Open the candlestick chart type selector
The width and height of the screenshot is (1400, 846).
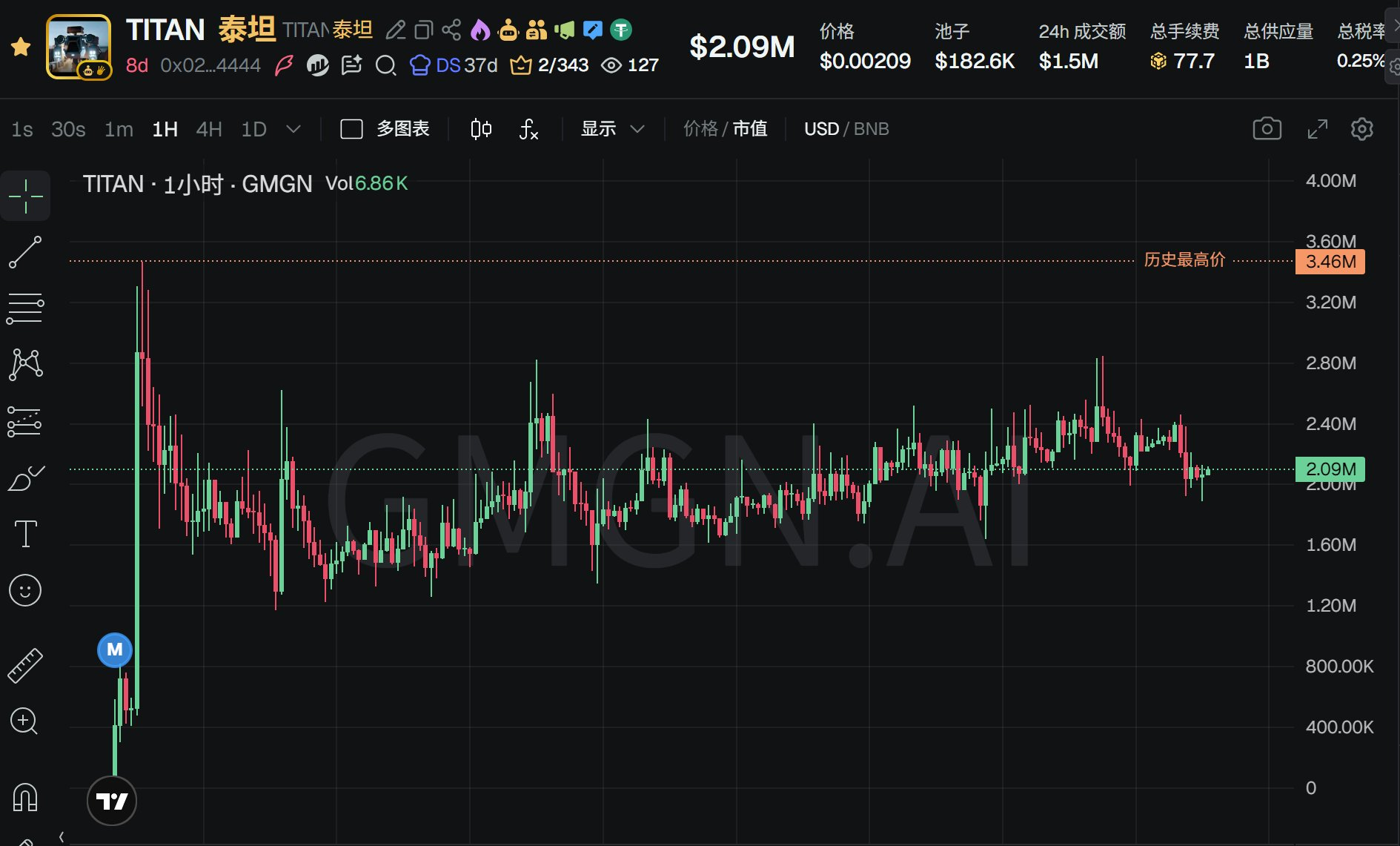pos(481,129)
